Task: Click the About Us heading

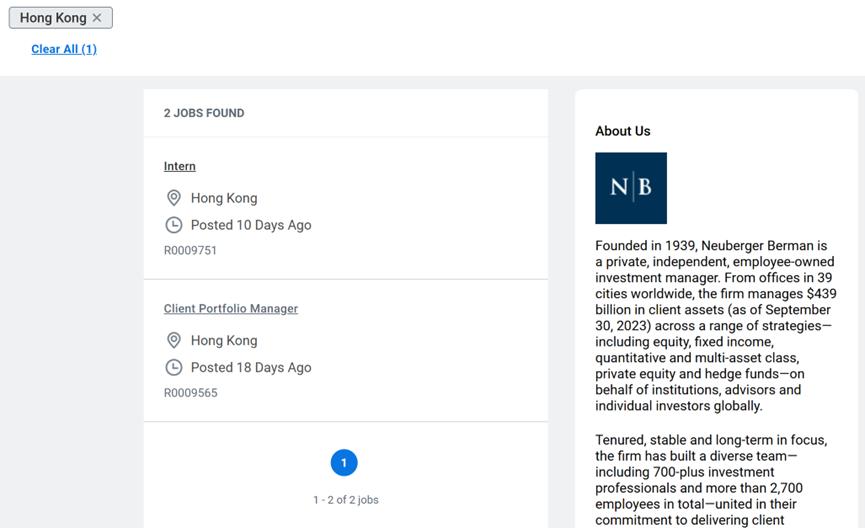Action: coord(623,131)
